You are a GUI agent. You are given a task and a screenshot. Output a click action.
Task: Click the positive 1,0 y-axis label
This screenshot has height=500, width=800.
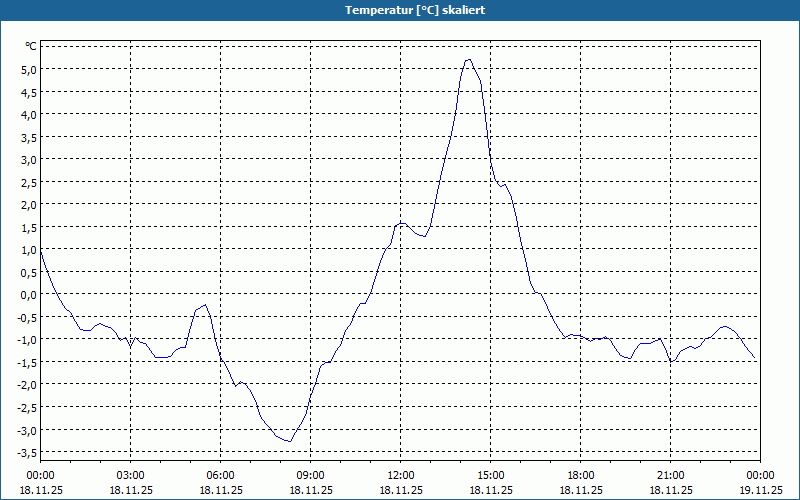29,250
